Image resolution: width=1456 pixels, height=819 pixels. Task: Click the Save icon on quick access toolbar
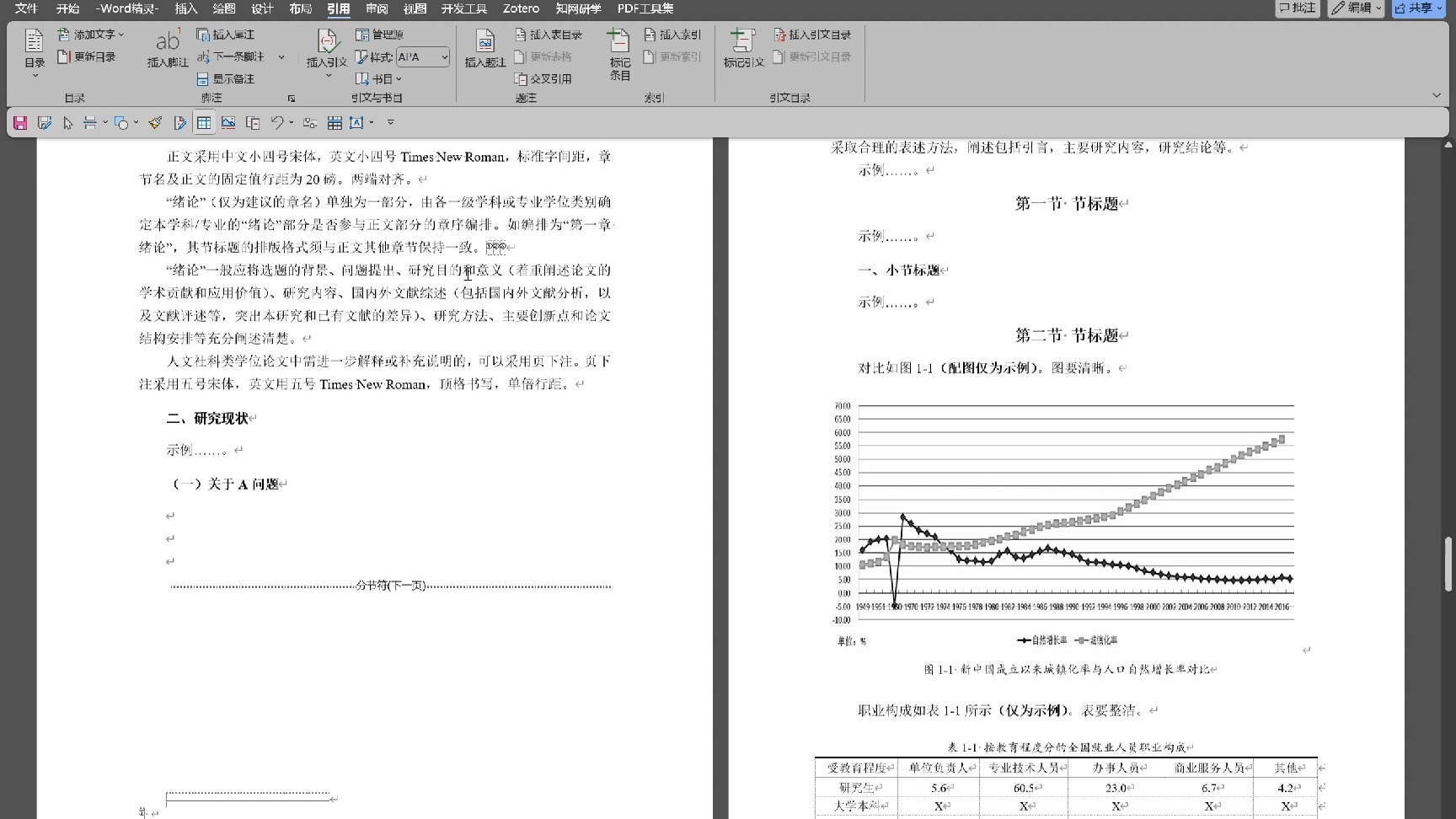point(19,123)
